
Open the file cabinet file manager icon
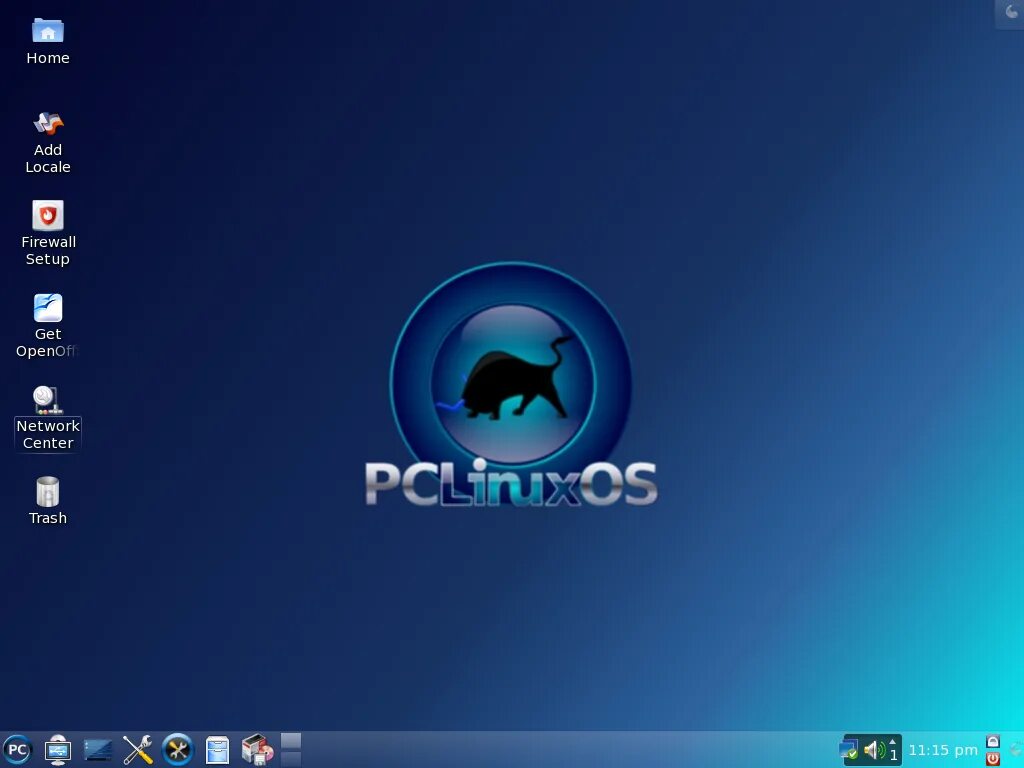click(x=217, y=750)
